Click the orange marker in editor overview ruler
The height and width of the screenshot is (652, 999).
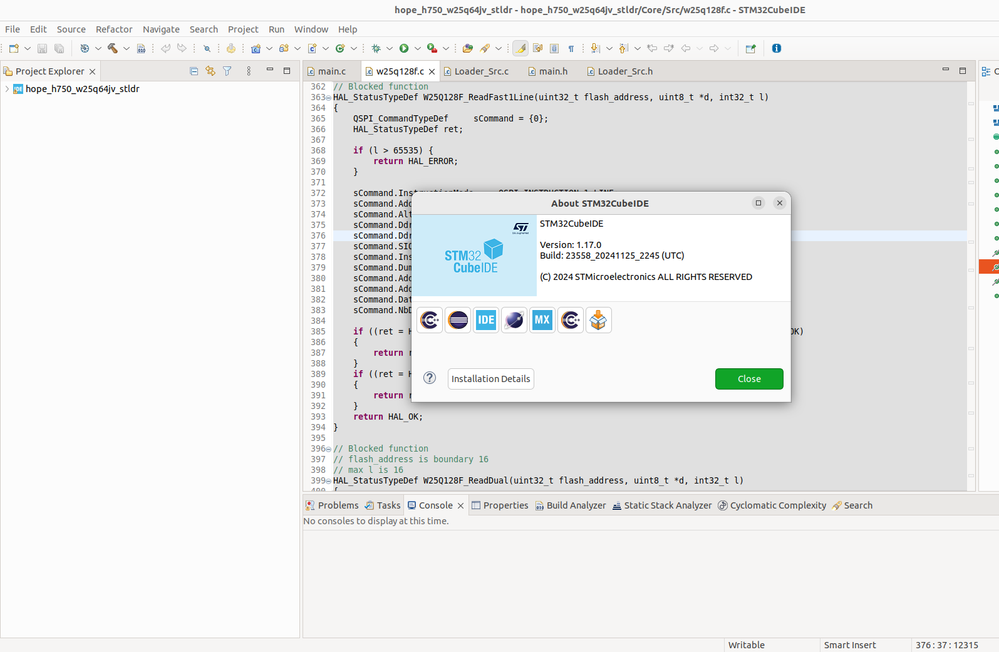click(x=989, y=267)
